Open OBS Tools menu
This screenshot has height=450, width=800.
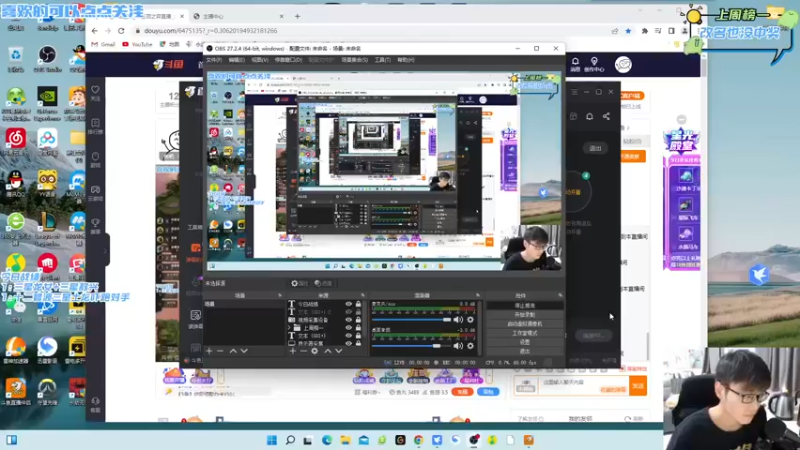click(383, 60)
